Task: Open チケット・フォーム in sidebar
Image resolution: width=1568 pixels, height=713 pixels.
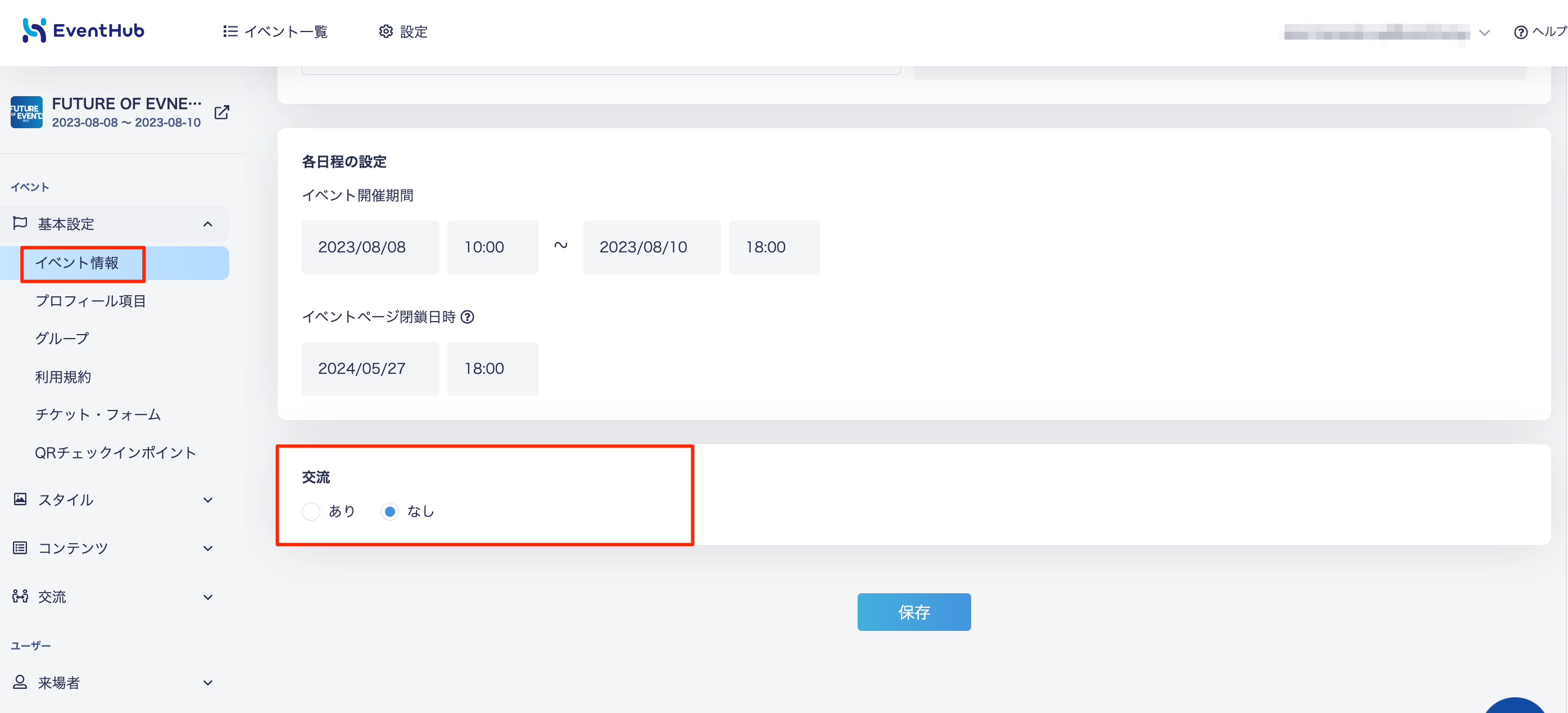Action: coord(98,414)
